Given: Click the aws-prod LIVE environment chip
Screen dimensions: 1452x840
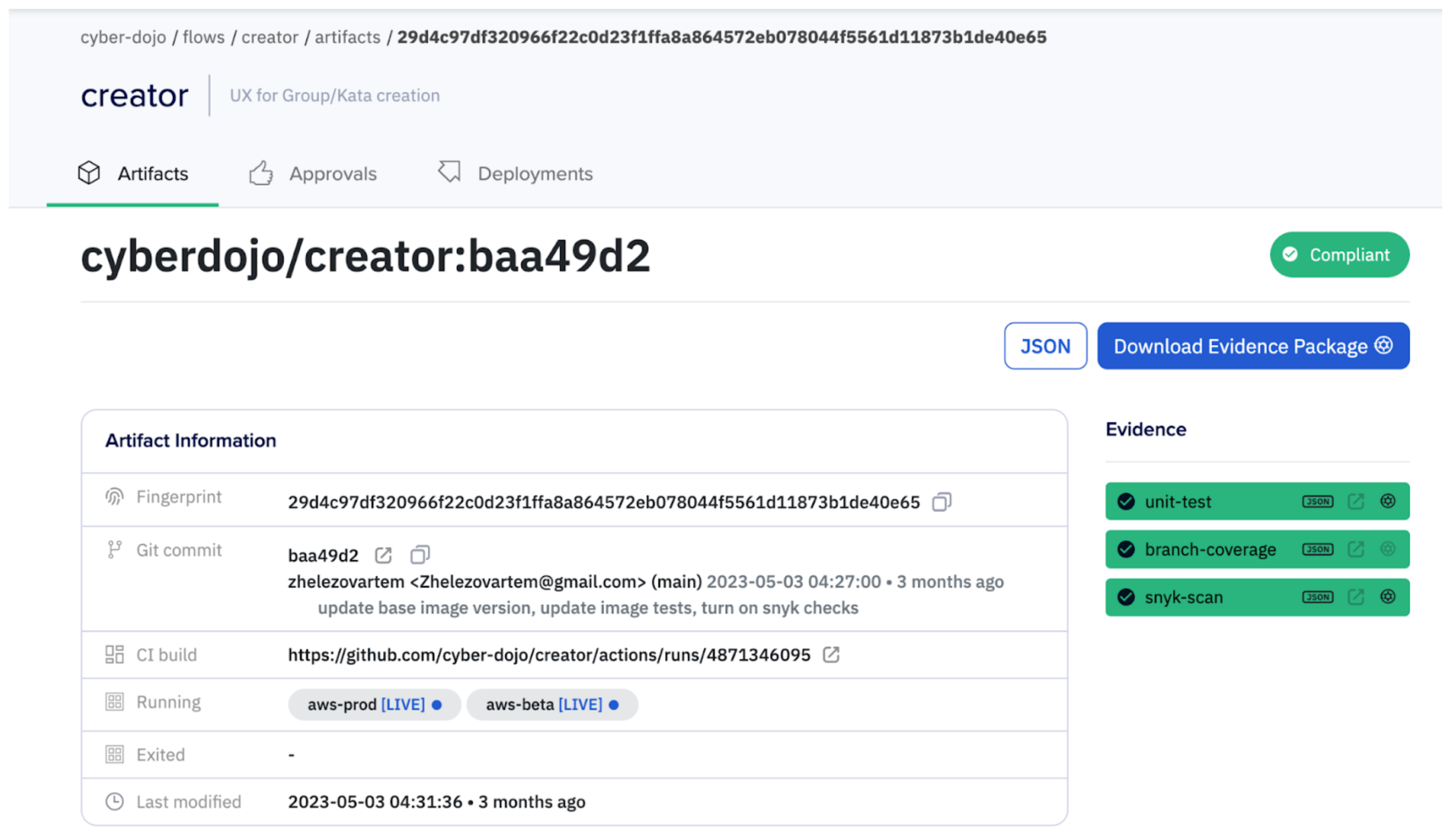Looking at the screenshot, I should coord(375,706).
